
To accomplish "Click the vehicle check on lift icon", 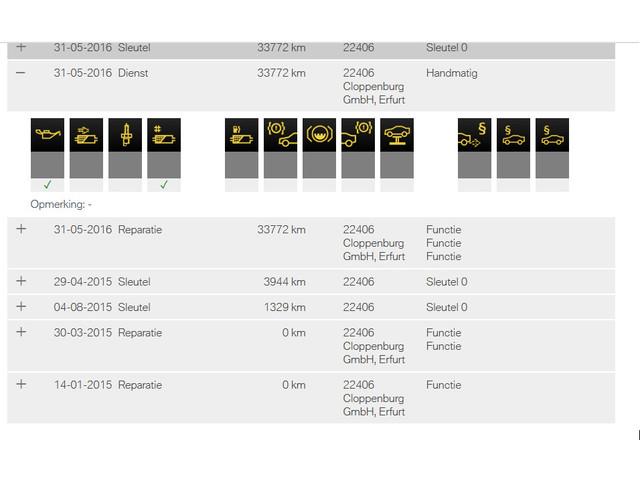I will (x=397, y=135).
